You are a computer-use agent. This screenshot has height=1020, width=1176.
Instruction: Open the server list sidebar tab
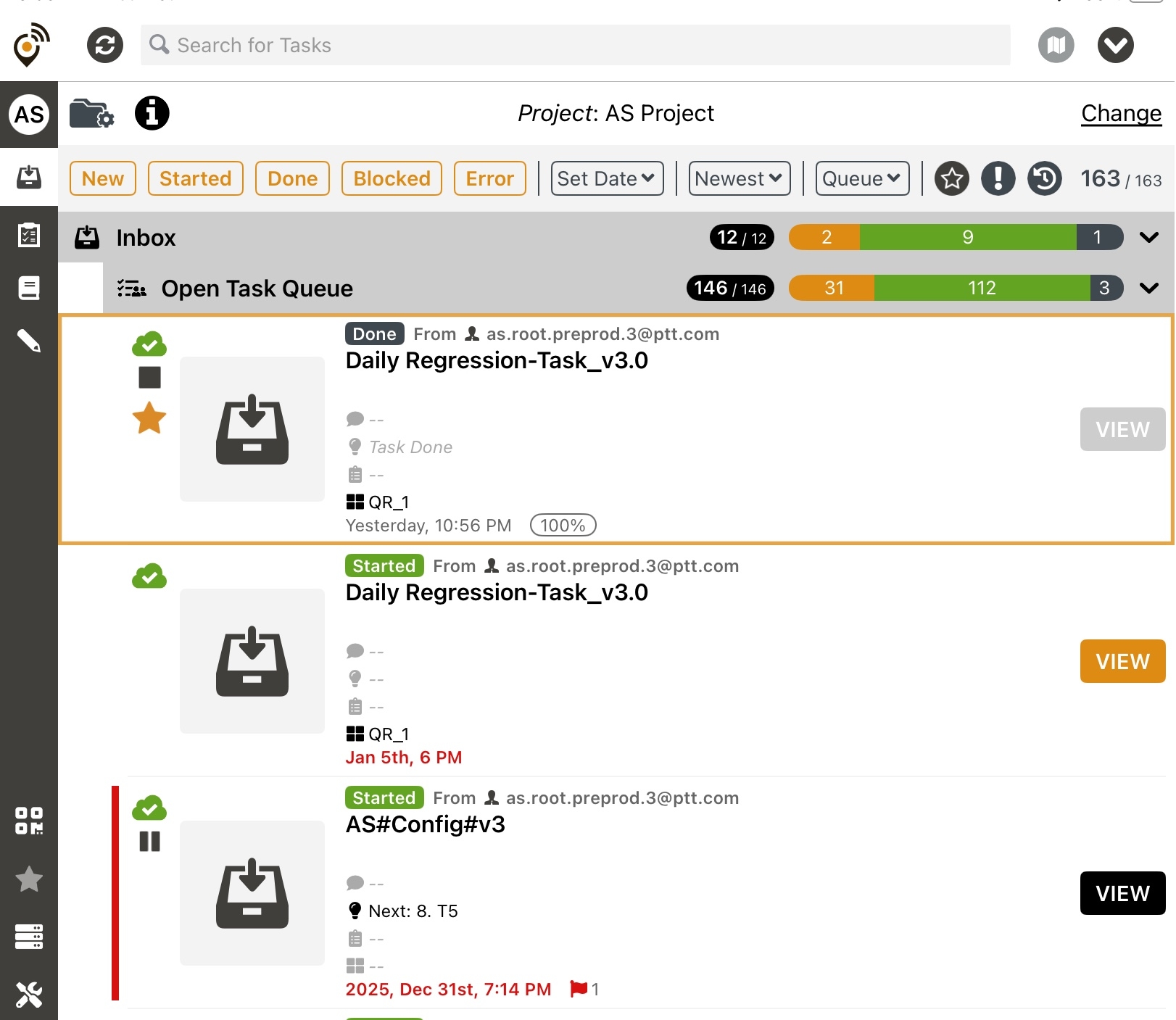point(29,937)
